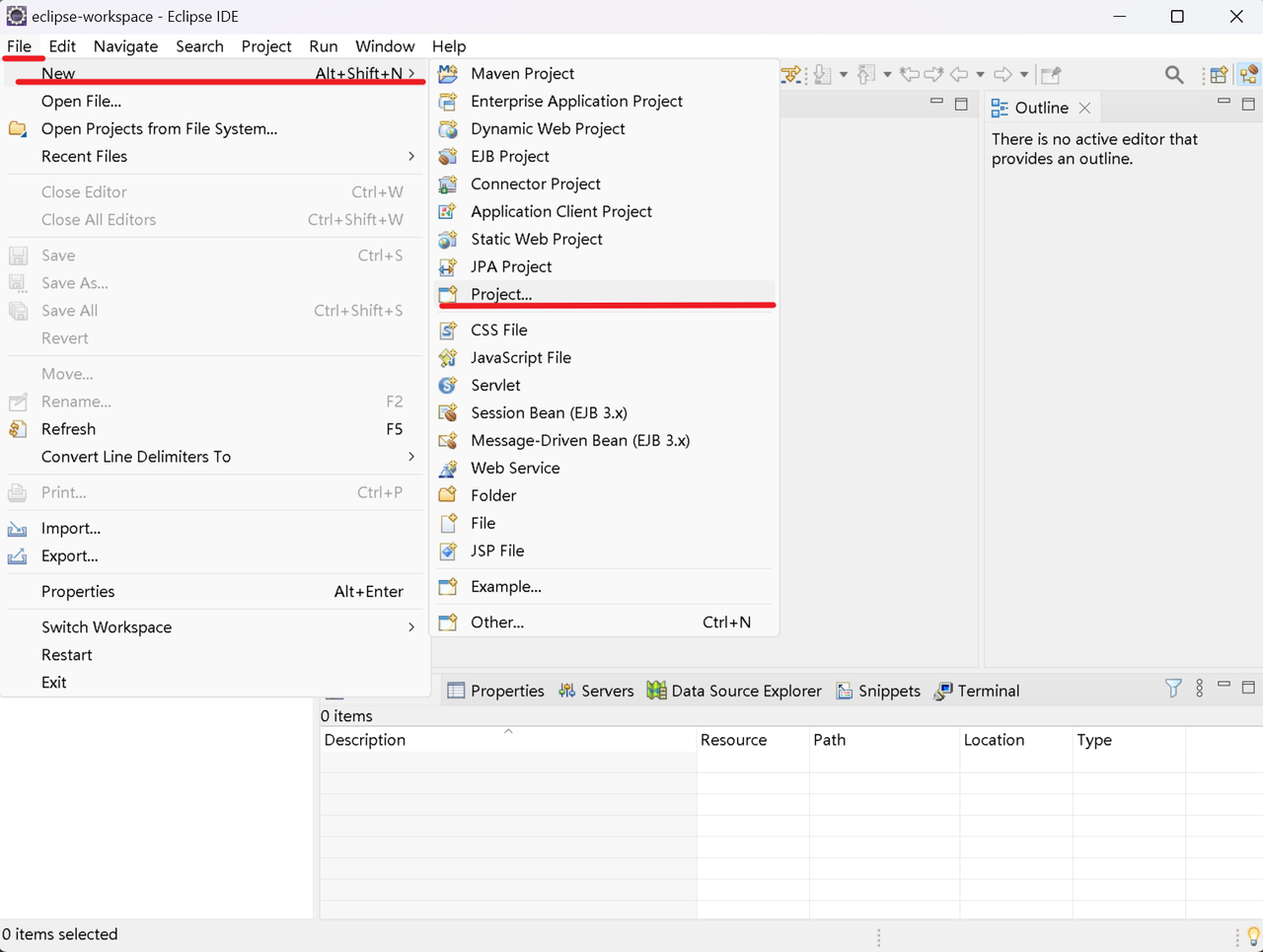Open the Window menu
Viewport: 1263px width, 952px height.
click(385, 46)
